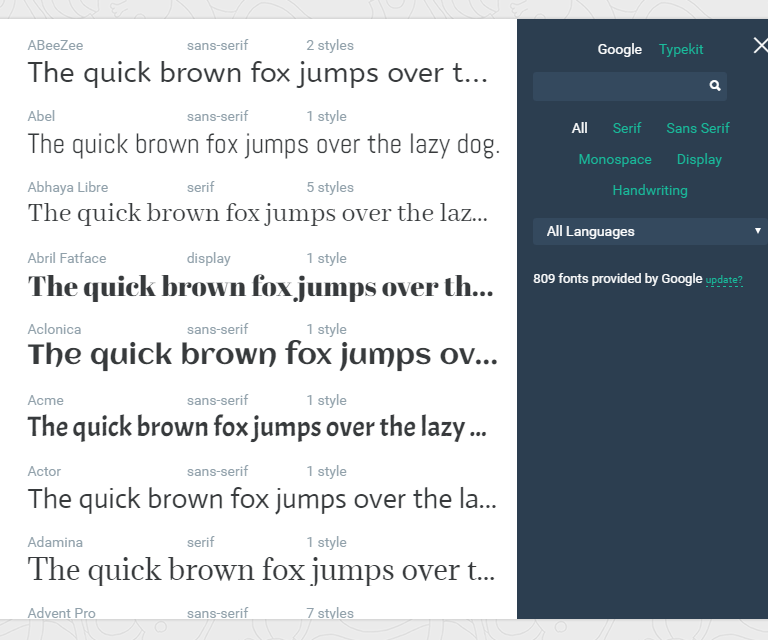Filter fonts by Serif

(626, 128)
